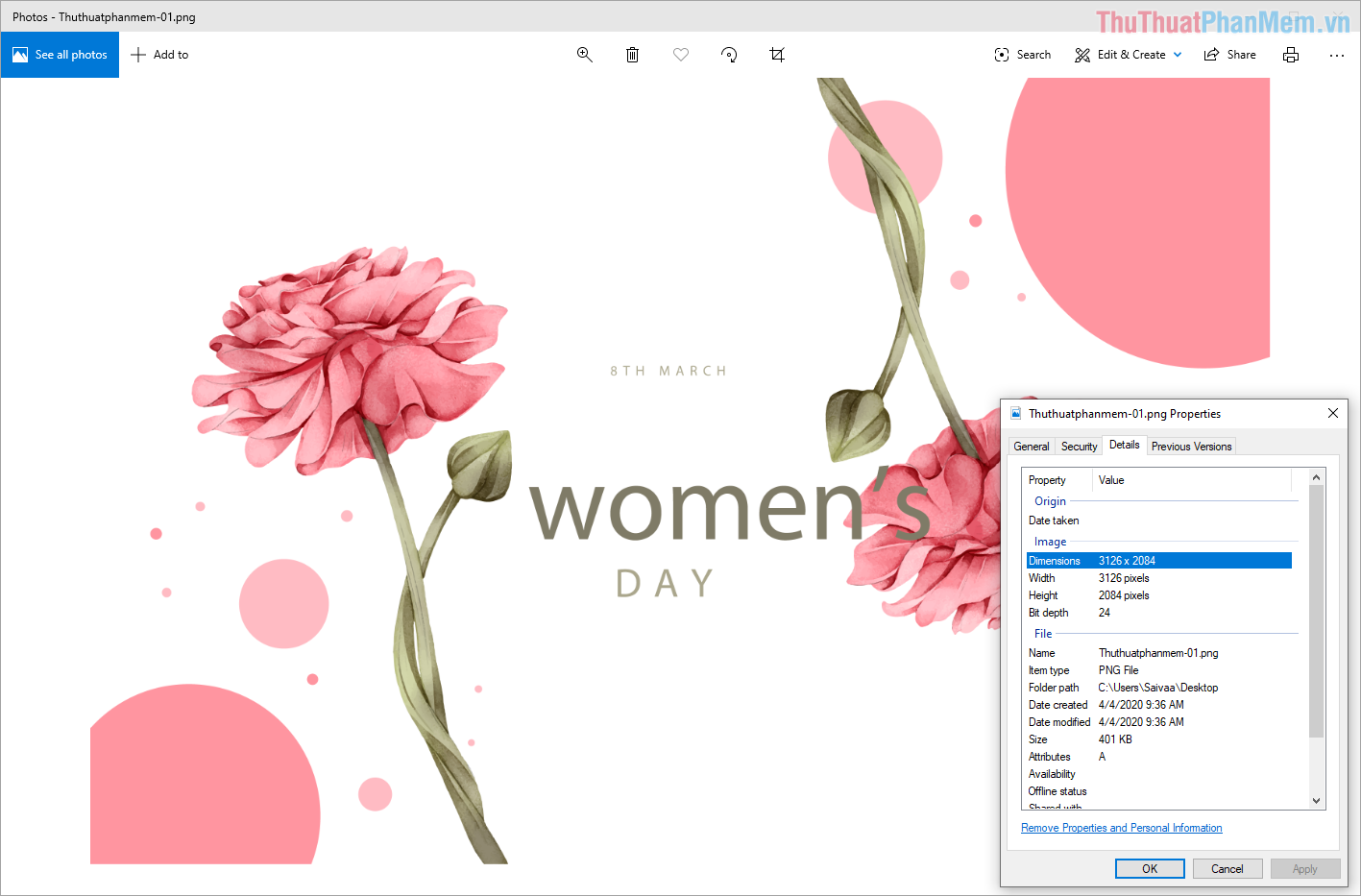This screenshot has height=896, width=1361.
Task: Select the Crop tool
Action: [777, 55]
